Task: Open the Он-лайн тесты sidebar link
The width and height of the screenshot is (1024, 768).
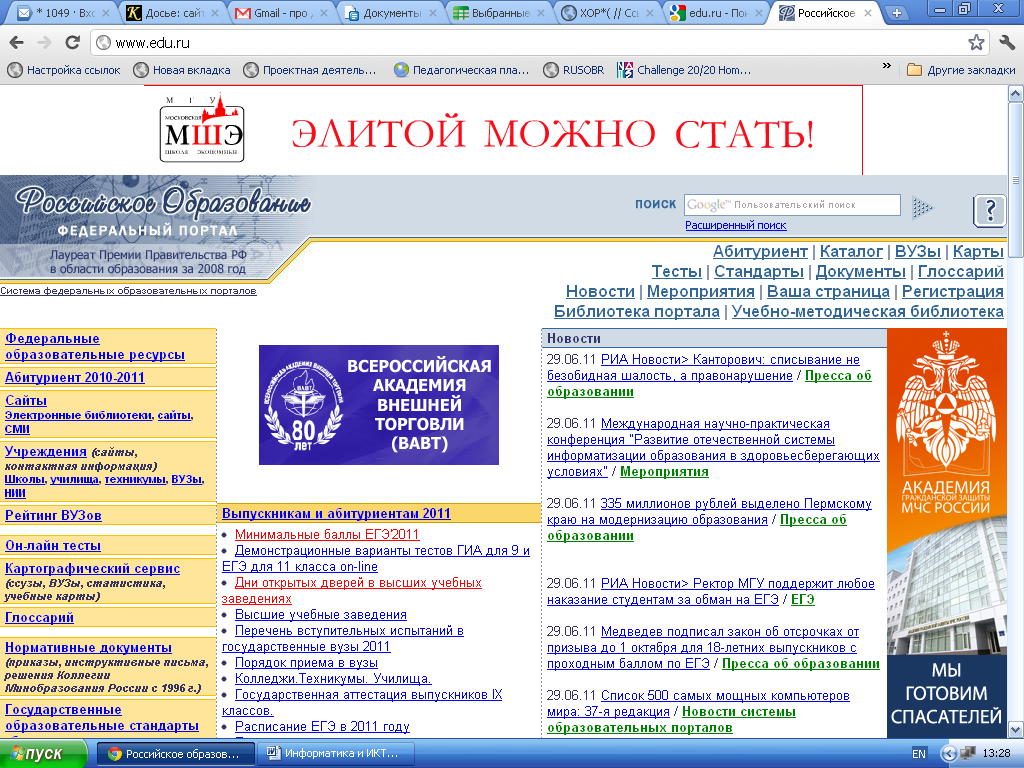Action: point(53,545)
